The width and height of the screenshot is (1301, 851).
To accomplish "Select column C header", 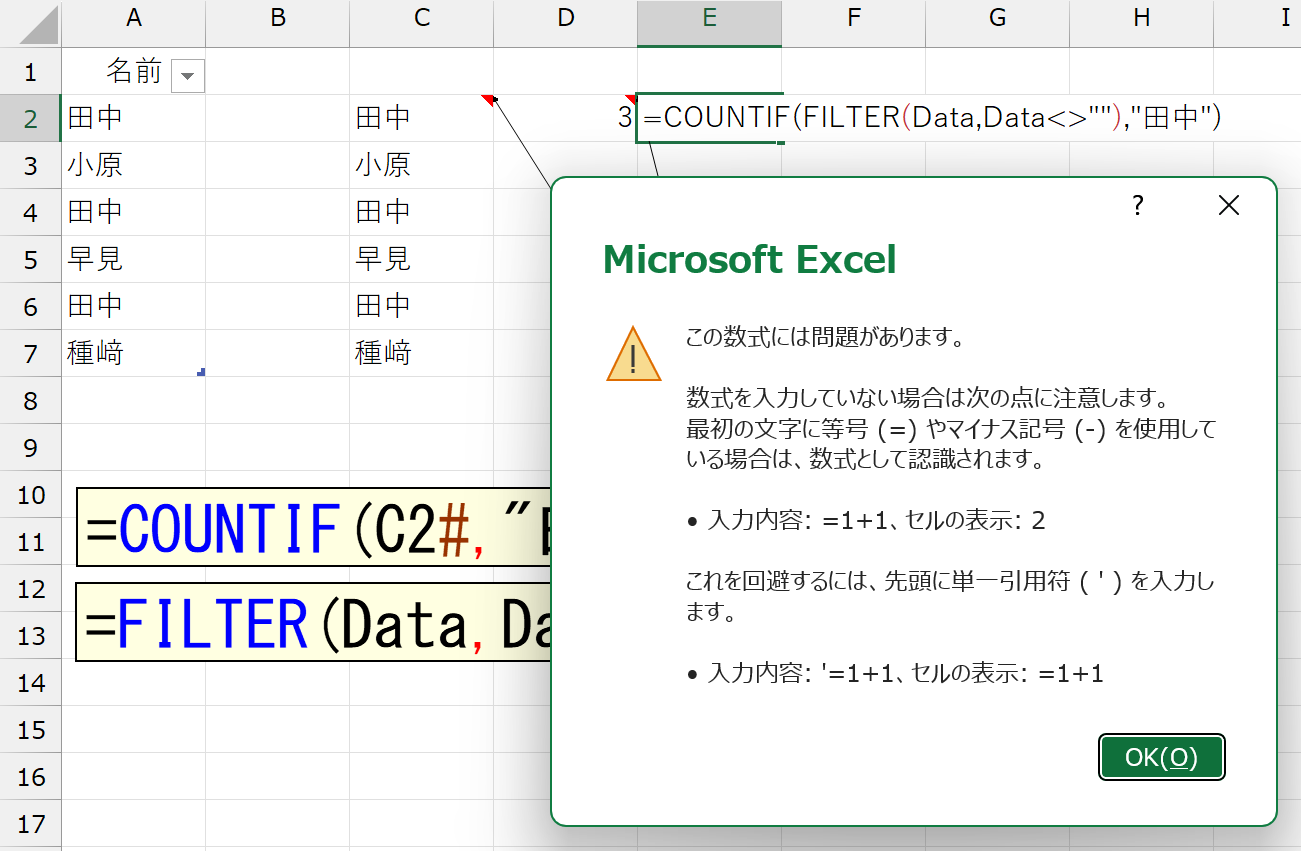I will (421, 18).
